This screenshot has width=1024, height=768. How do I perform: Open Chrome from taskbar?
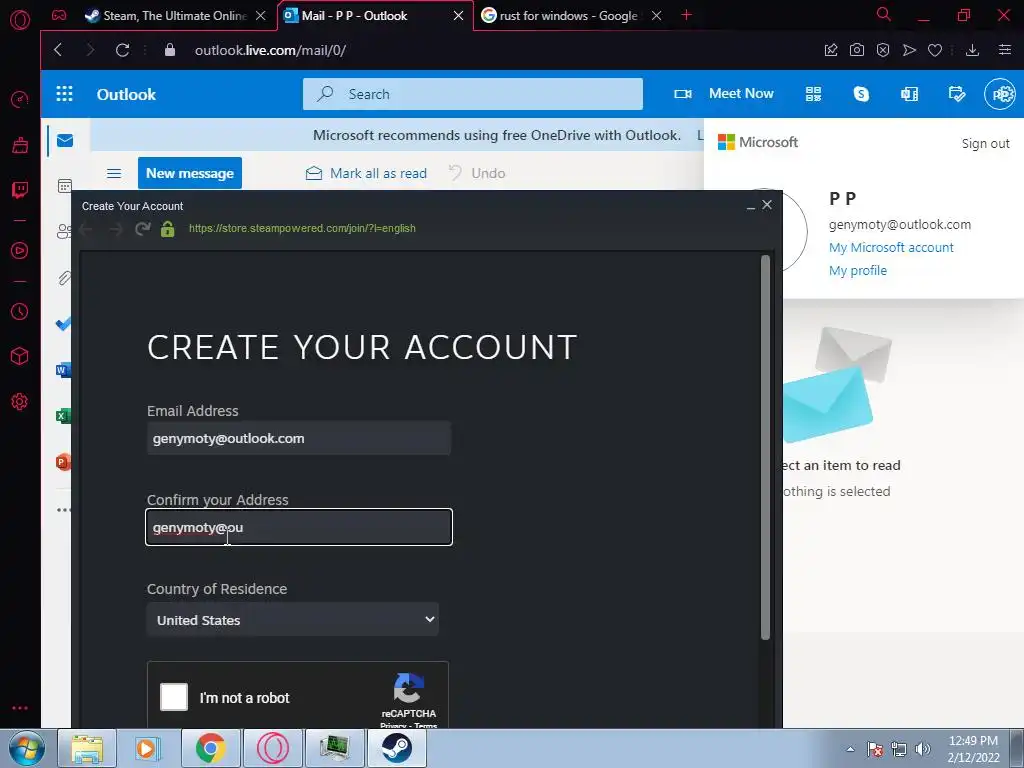pos(210,748)
